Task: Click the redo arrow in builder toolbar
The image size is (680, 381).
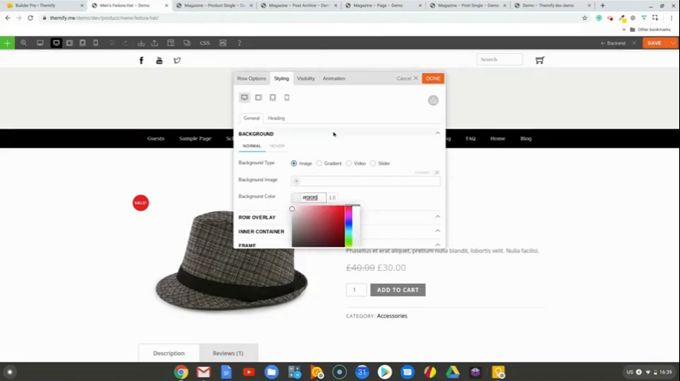Action: tap(125, 43)
